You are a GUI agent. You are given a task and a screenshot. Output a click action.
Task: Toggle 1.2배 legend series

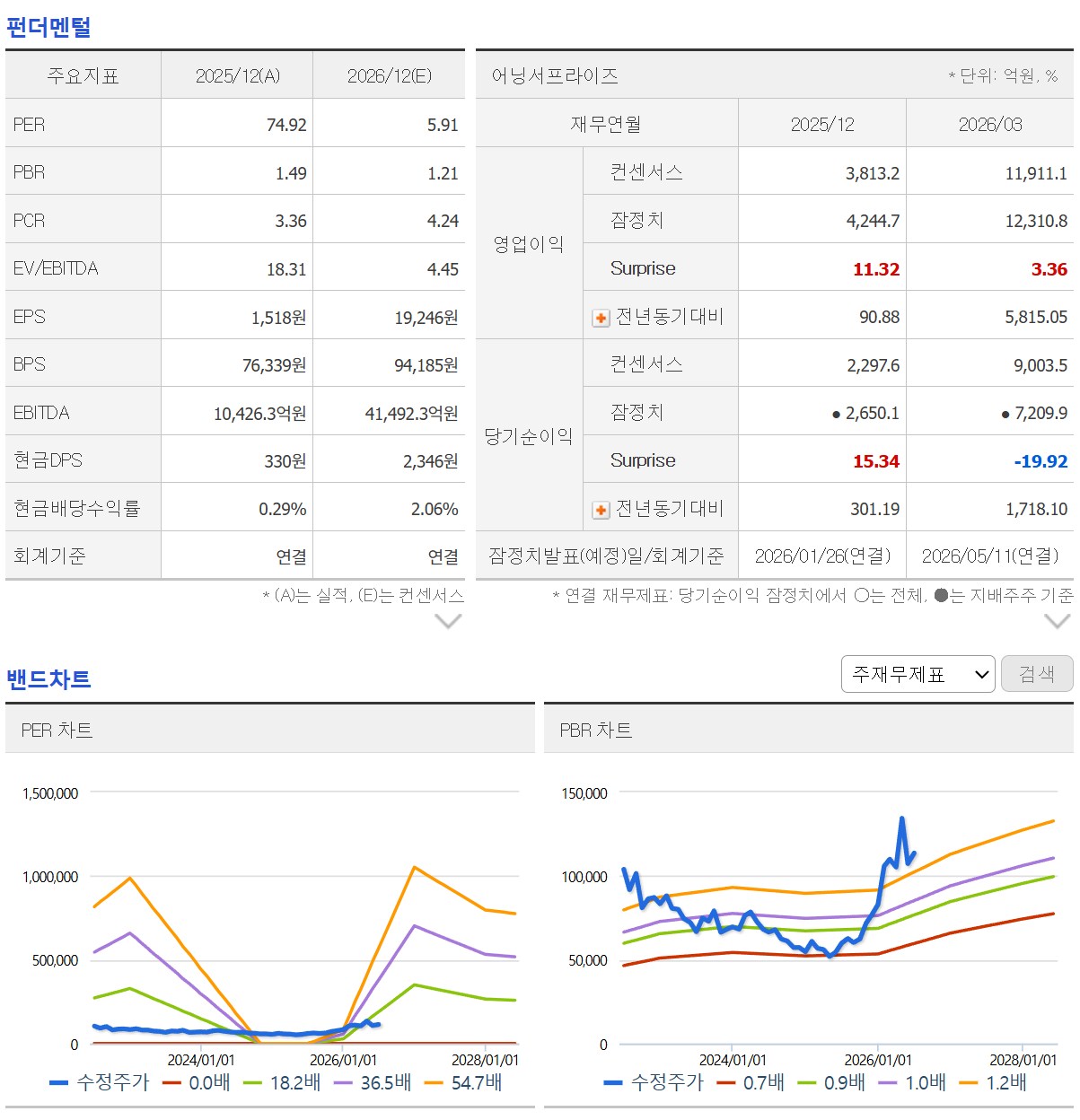click(x=994, y=1082)
